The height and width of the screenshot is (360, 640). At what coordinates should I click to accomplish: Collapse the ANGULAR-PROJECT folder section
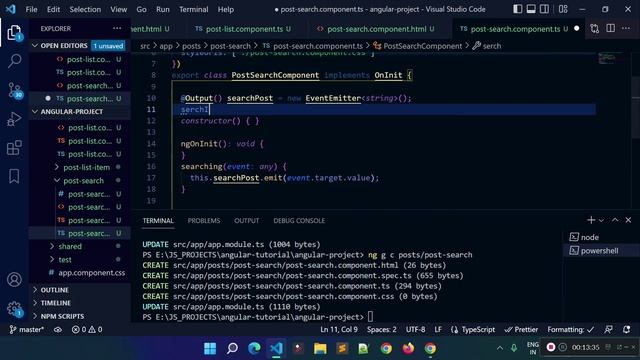71,111
